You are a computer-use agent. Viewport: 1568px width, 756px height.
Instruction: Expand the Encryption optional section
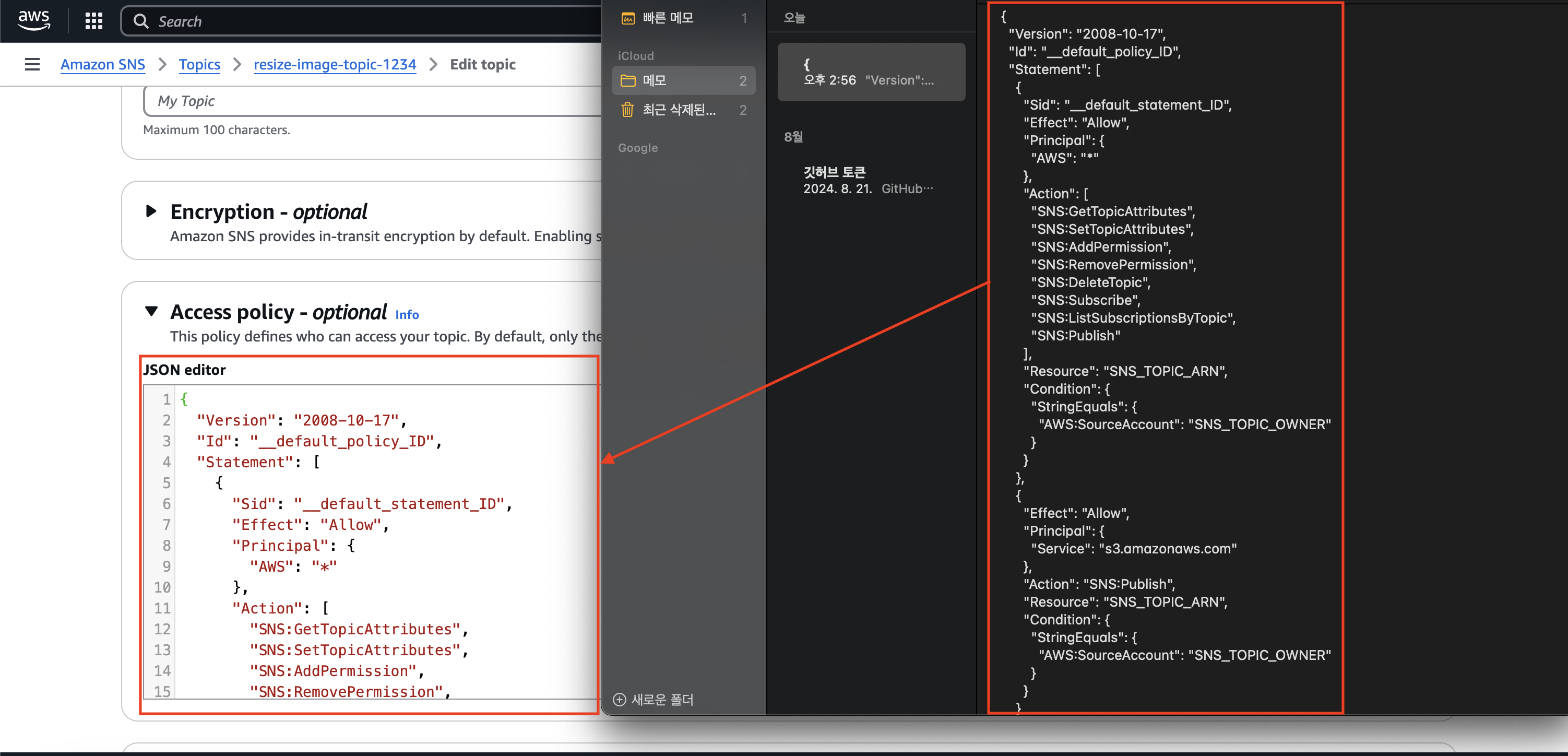(x=151, y=211)
